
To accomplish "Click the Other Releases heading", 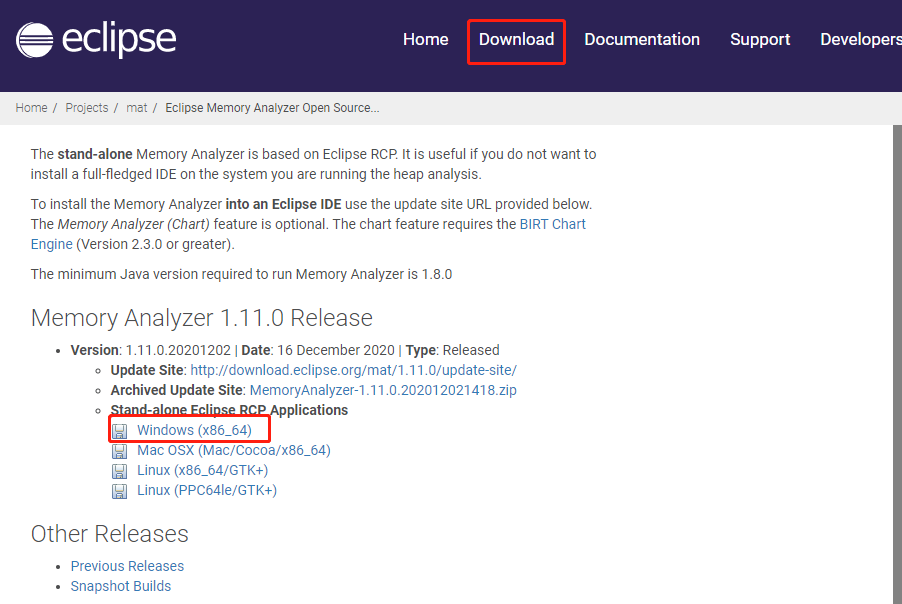I will click(x=110, y=534).
